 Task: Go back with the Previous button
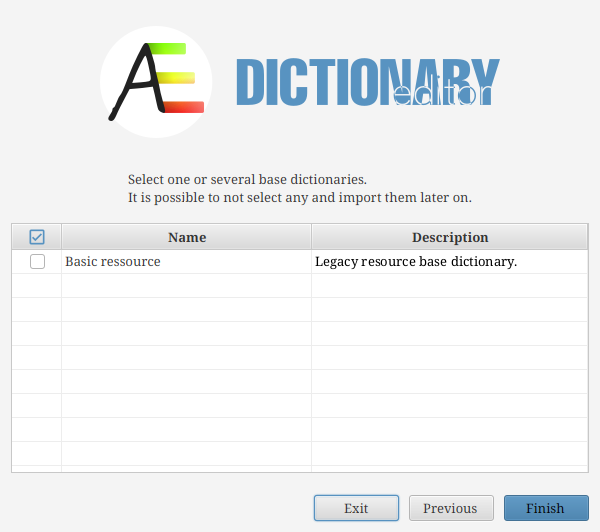[x=451, y=508]
